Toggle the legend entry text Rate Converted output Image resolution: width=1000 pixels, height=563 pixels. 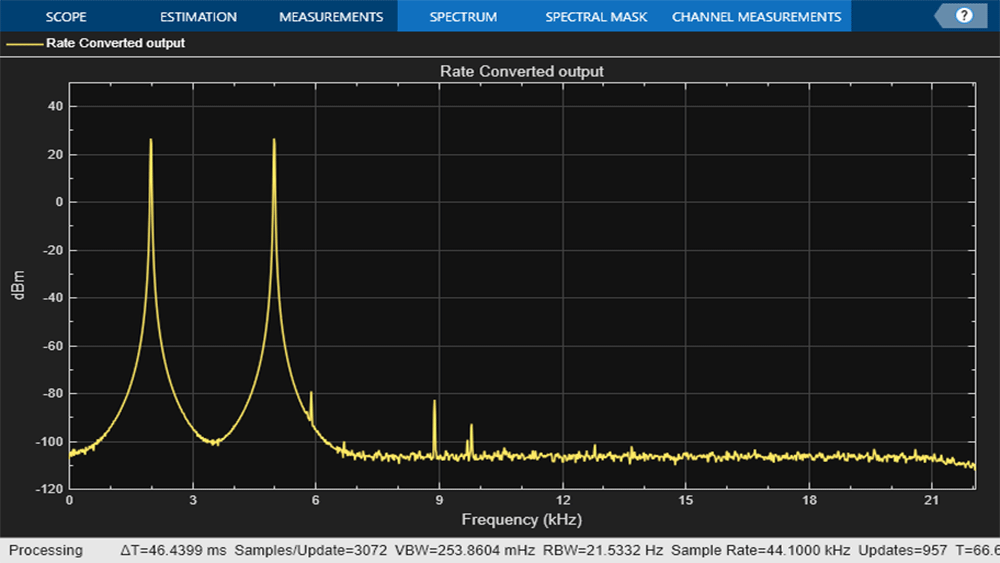point(115,44)
